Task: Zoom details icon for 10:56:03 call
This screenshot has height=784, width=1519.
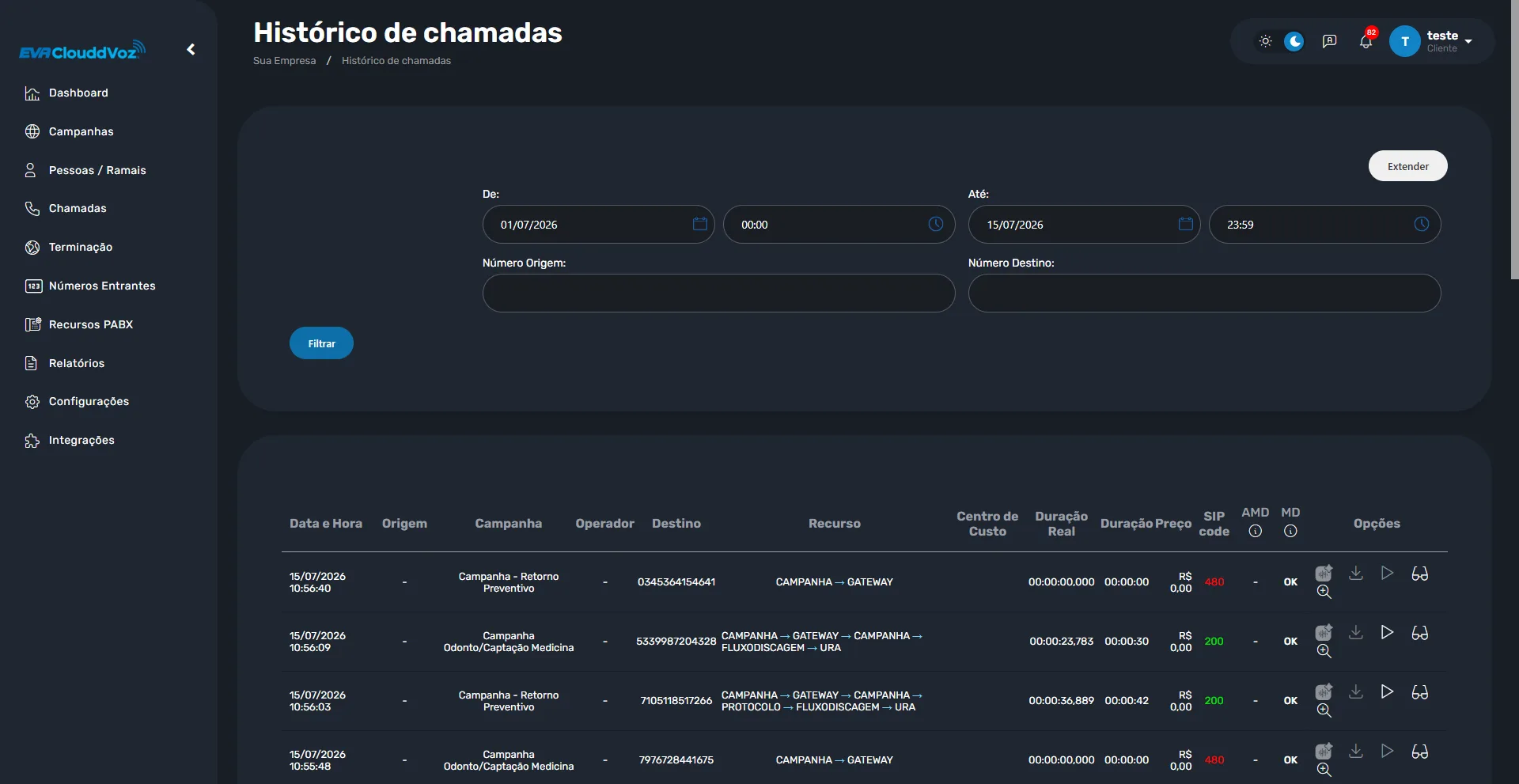Action: coord(1324,710)
